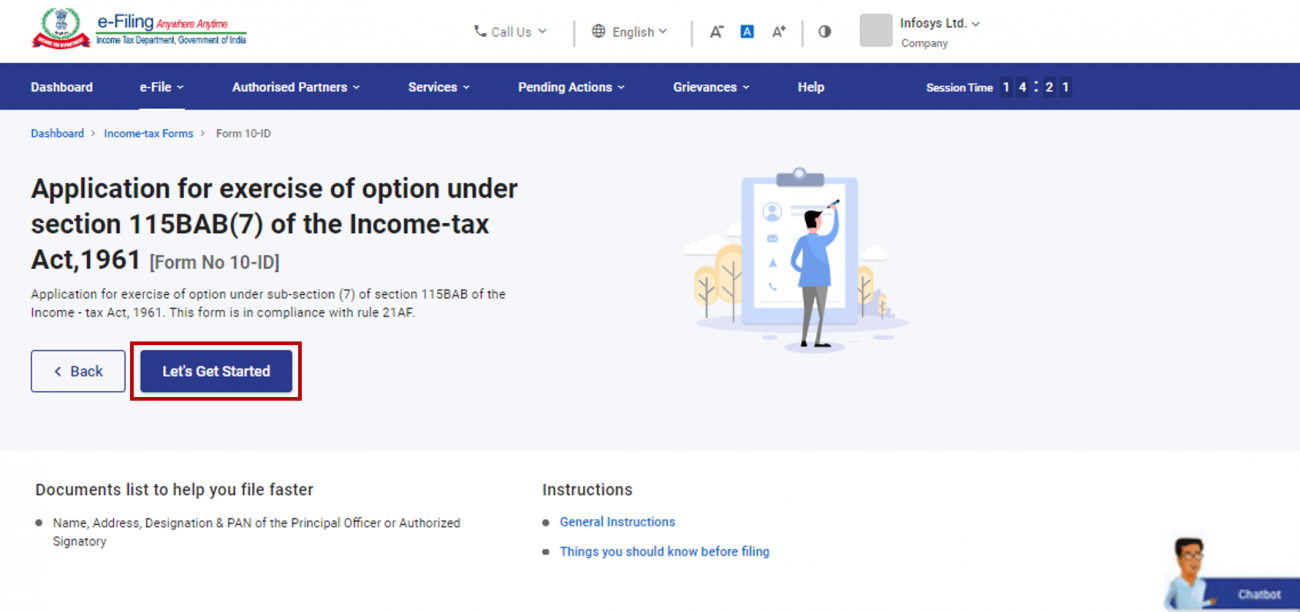Screen dimensions: 1300x612
Task: Click the Infosys Ltd. profile avatar
Action: pos(875,30)
